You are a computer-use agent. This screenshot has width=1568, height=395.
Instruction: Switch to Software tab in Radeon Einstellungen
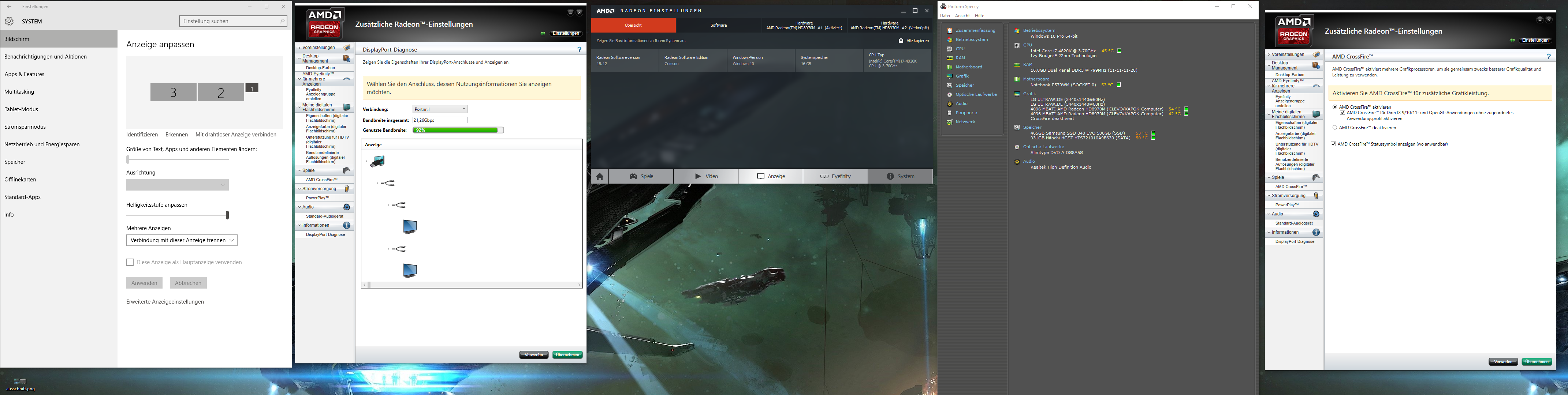[718, 26]
